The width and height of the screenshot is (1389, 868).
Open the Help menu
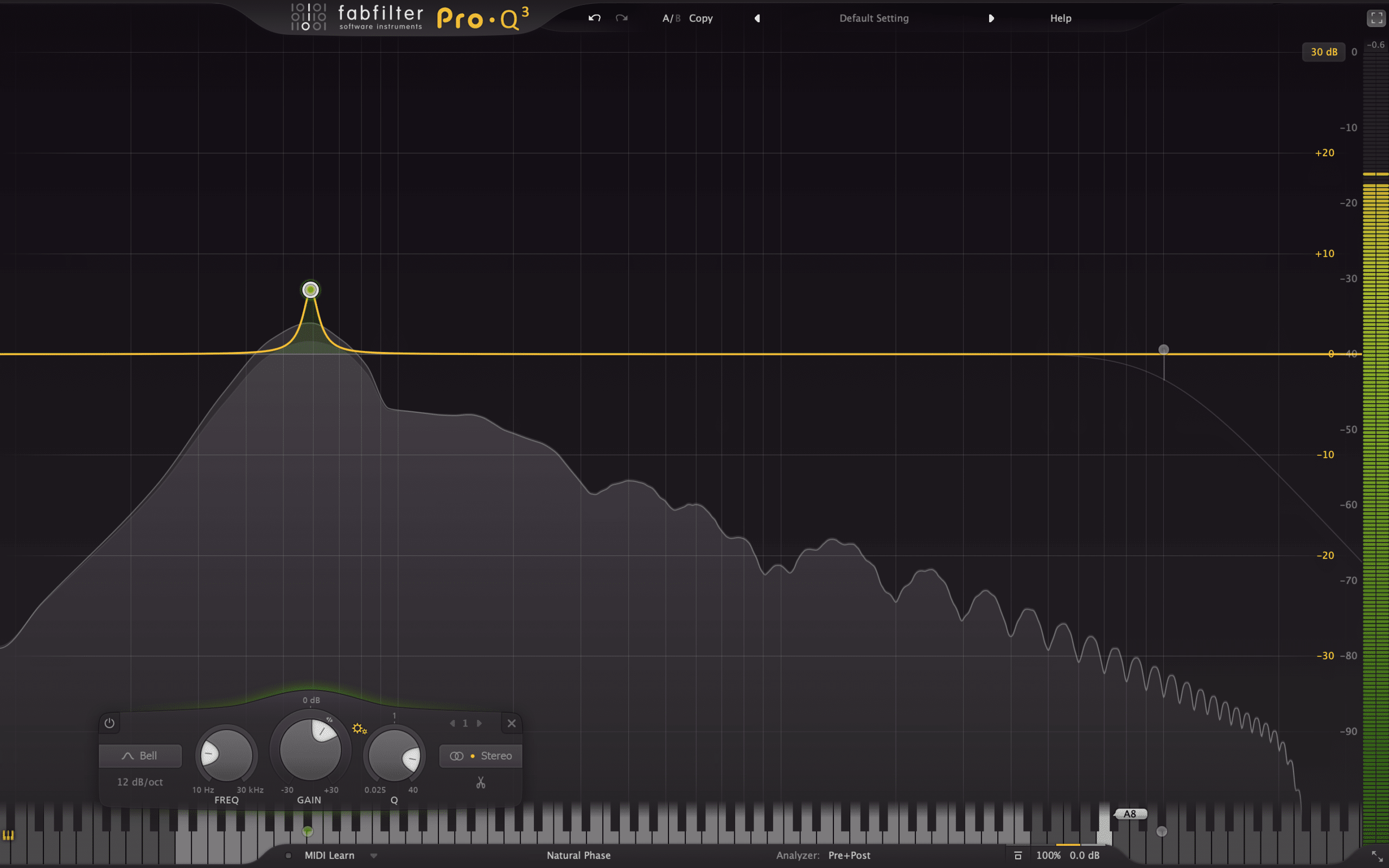(x=1061, y=18)
